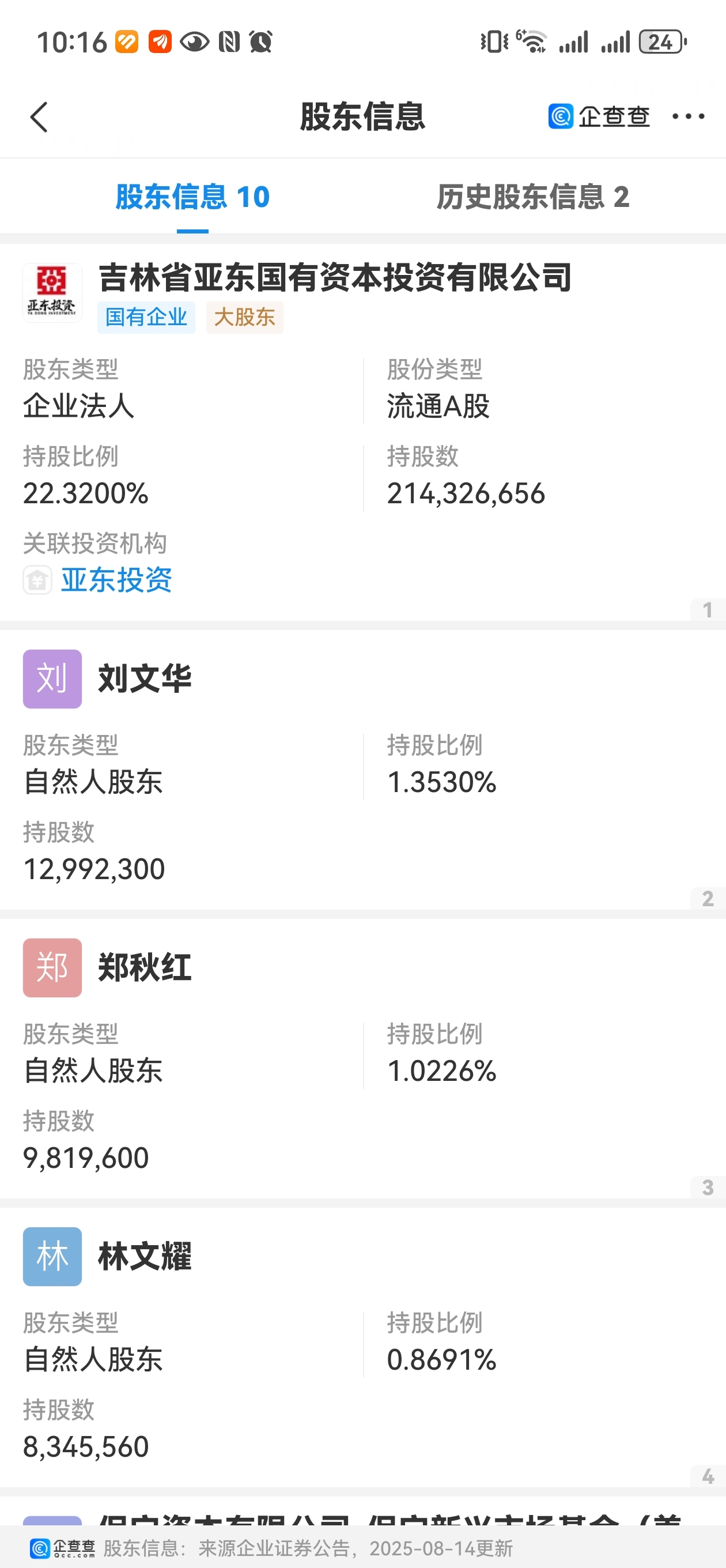Viewport: 726px width, 1568px height.
Task: Open 亚东投资 company logo thumbnail
Action: tap(52, 293)
